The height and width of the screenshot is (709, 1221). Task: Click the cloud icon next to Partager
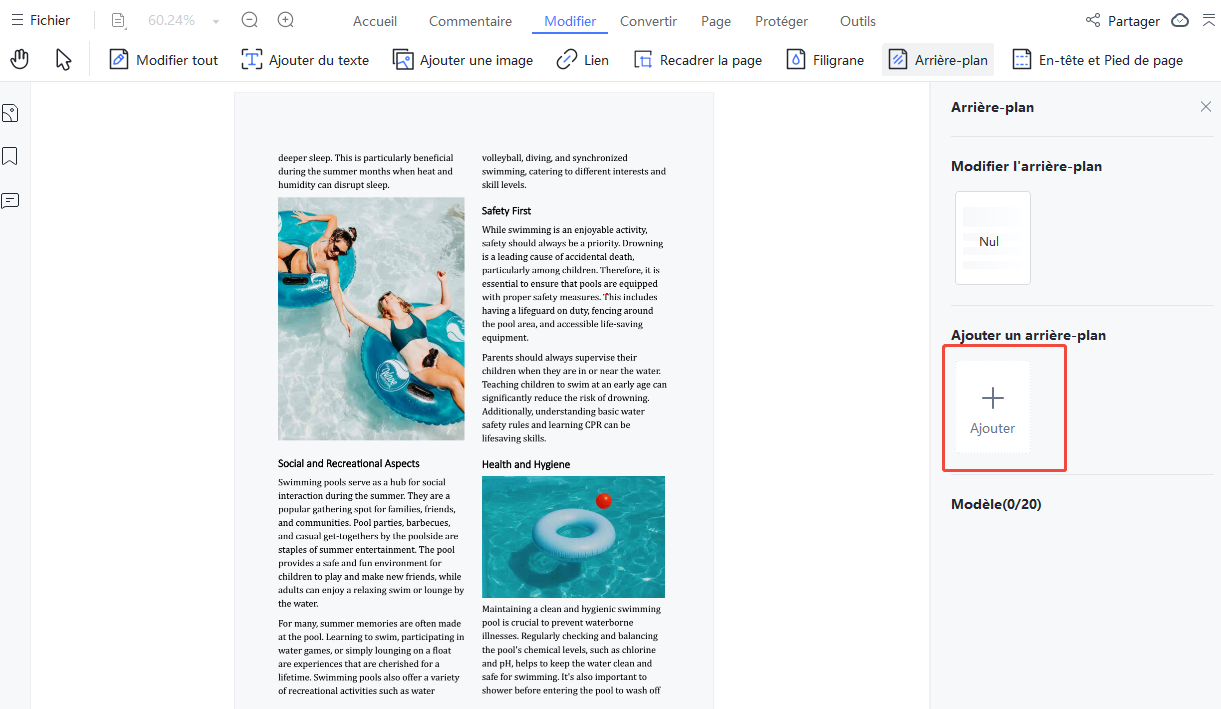tap(1180, 20)
